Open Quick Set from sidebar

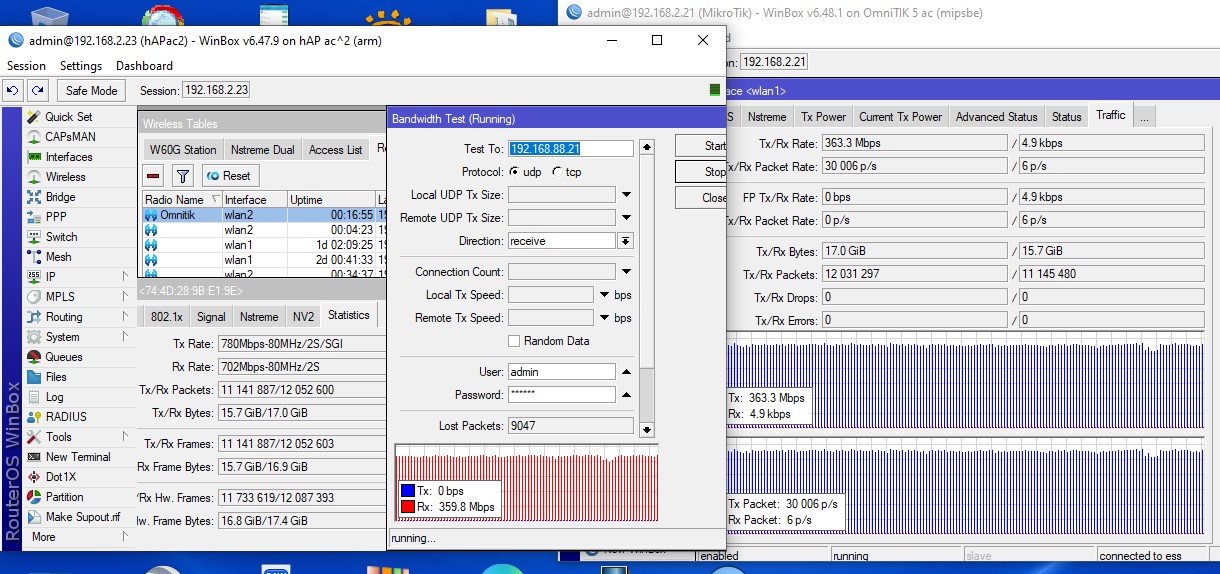pyautogui.click(x=68, y=117)
